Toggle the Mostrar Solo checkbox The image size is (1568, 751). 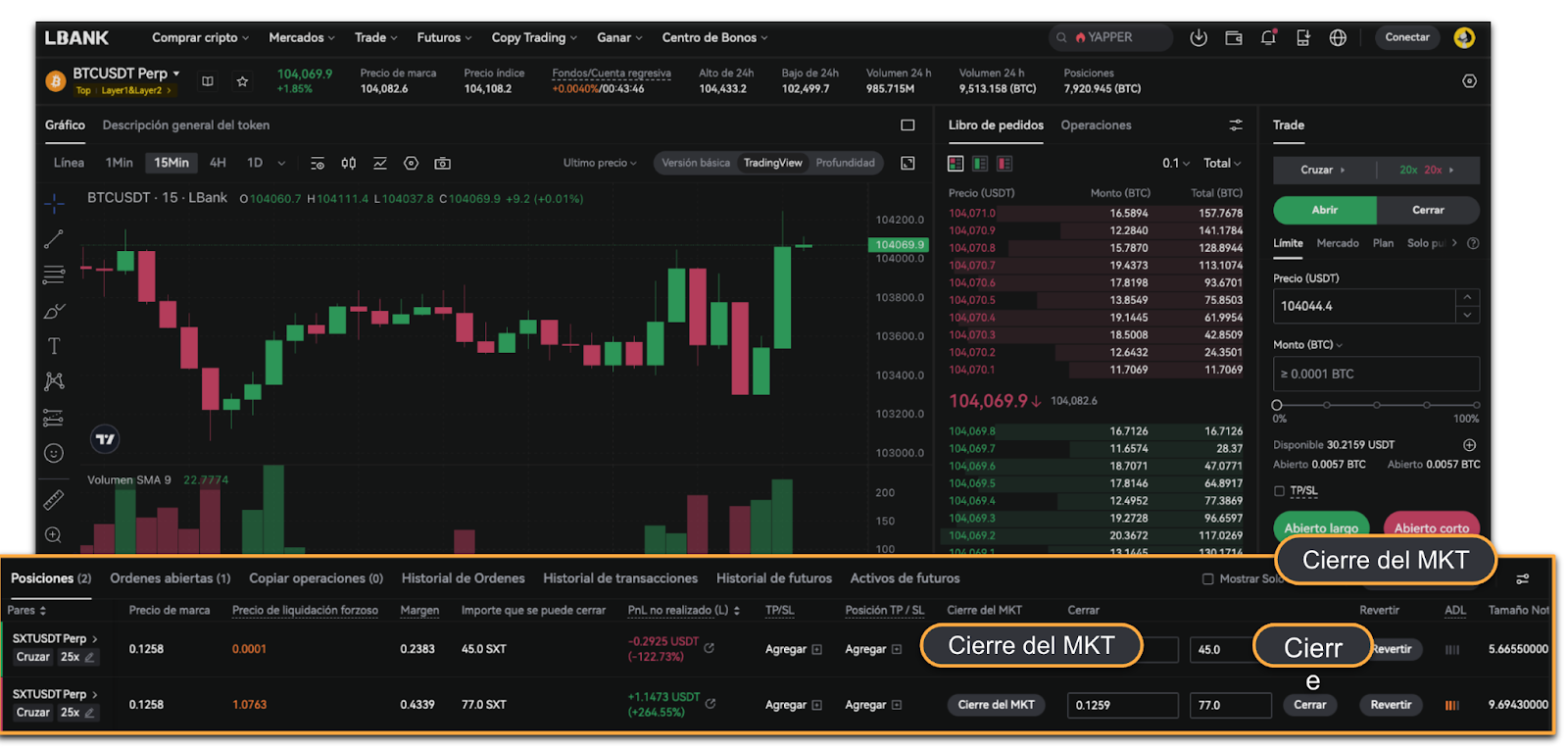(x=1207, y=579)
